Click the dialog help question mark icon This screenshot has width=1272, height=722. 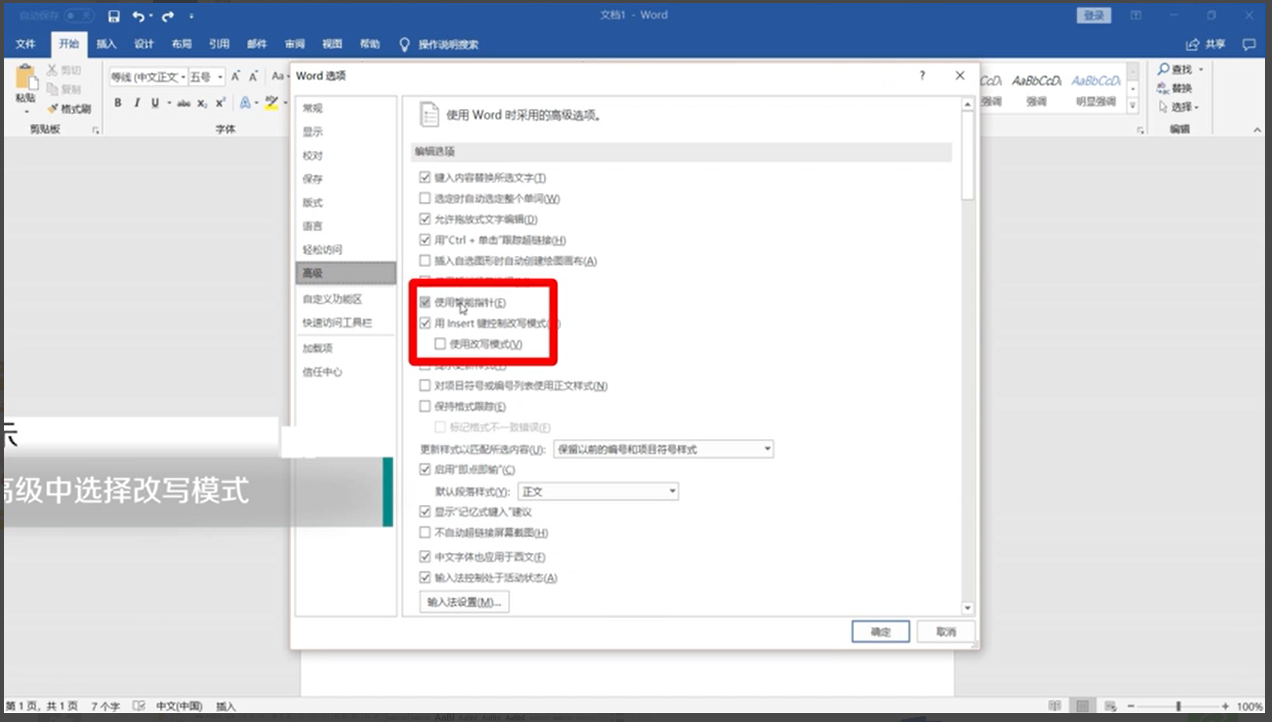tap(922, 76)
